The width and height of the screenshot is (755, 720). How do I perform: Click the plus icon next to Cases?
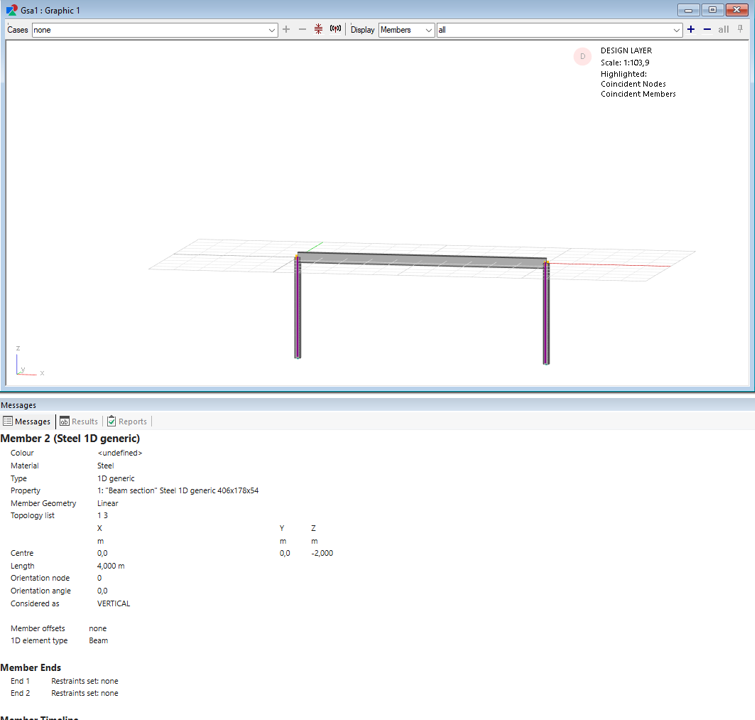(x=287, y=30)
